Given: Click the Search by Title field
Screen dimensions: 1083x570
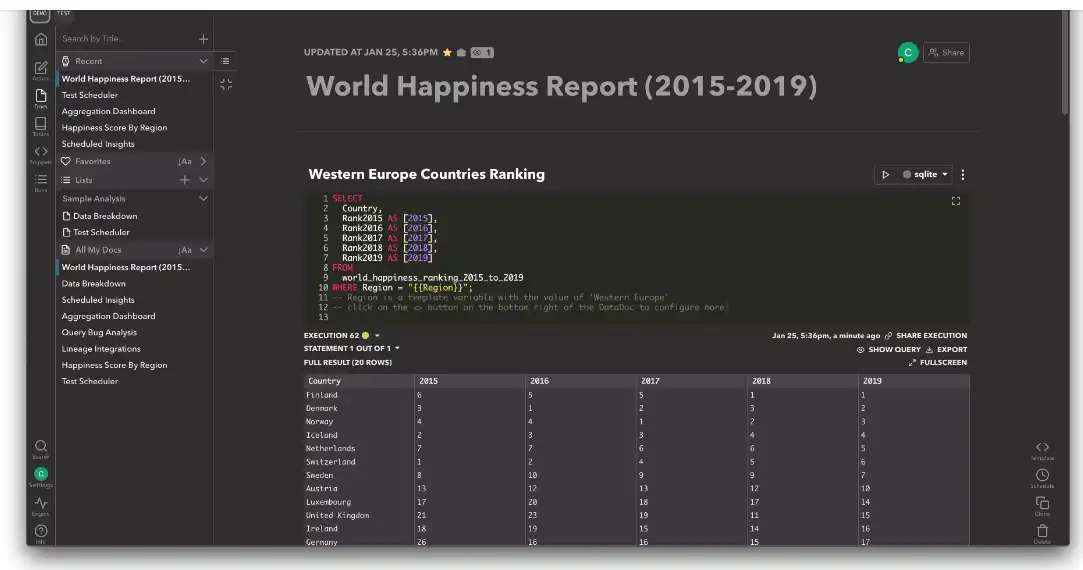Looking at the screenshot, I should 127,39.
